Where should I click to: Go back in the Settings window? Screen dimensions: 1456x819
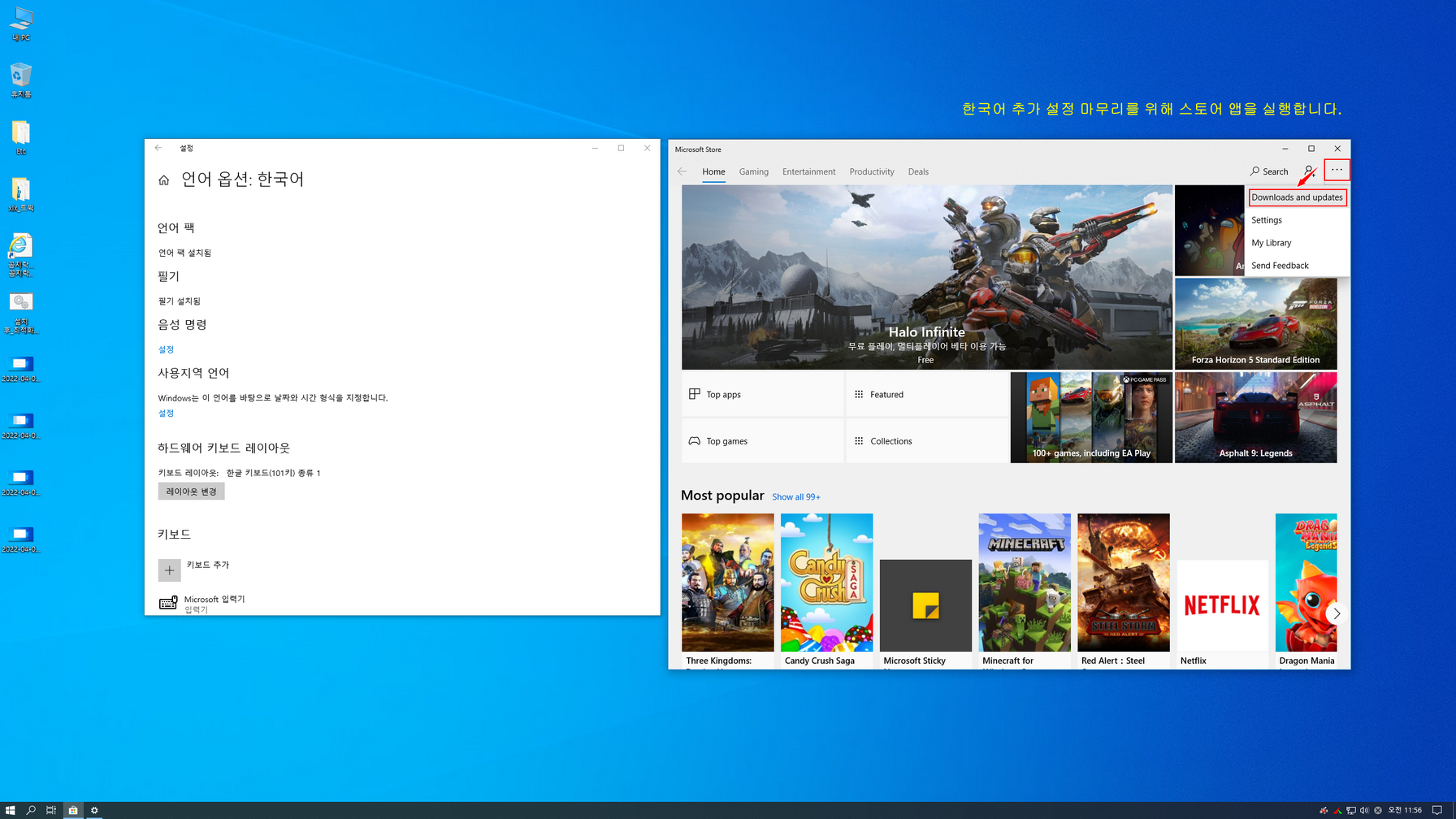point(158,148)
